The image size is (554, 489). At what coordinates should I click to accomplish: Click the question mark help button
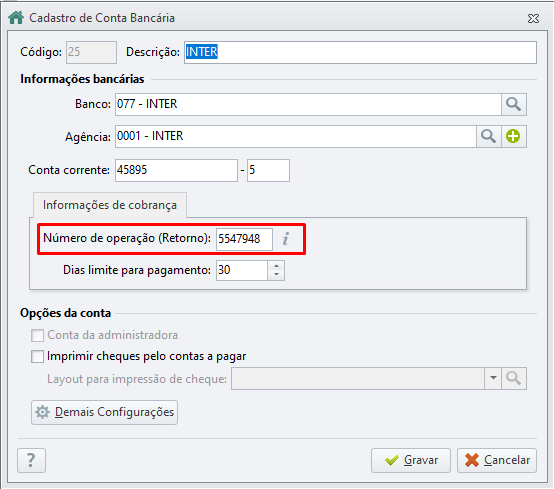click(x=31, y=460)
